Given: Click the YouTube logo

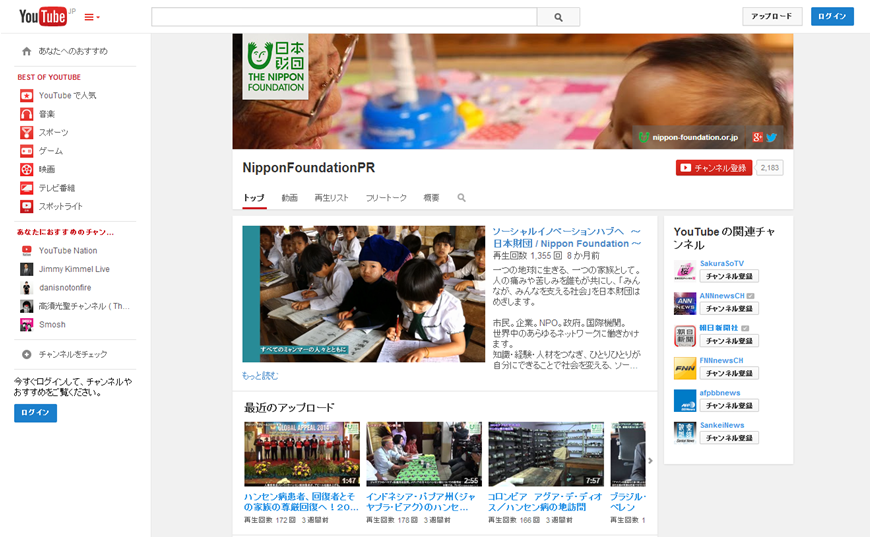Looking at the screenshot, I should pos(43,17).
